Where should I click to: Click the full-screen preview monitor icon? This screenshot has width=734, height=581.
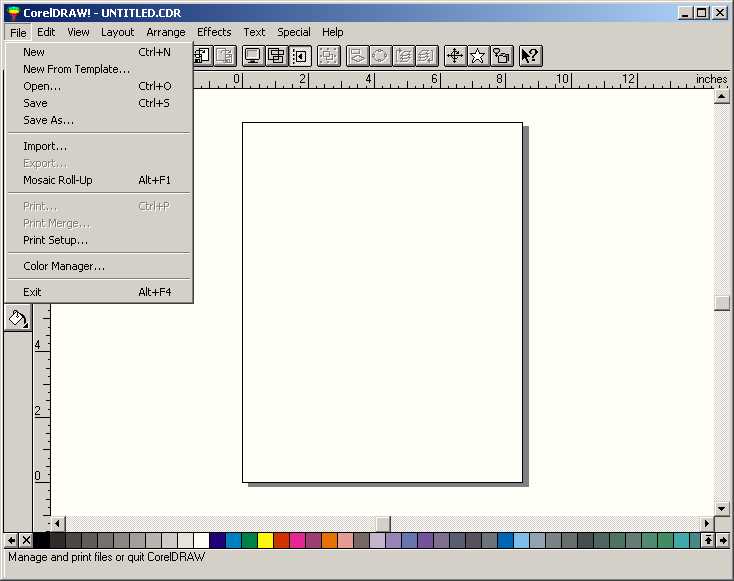click(x=253, y=56)
